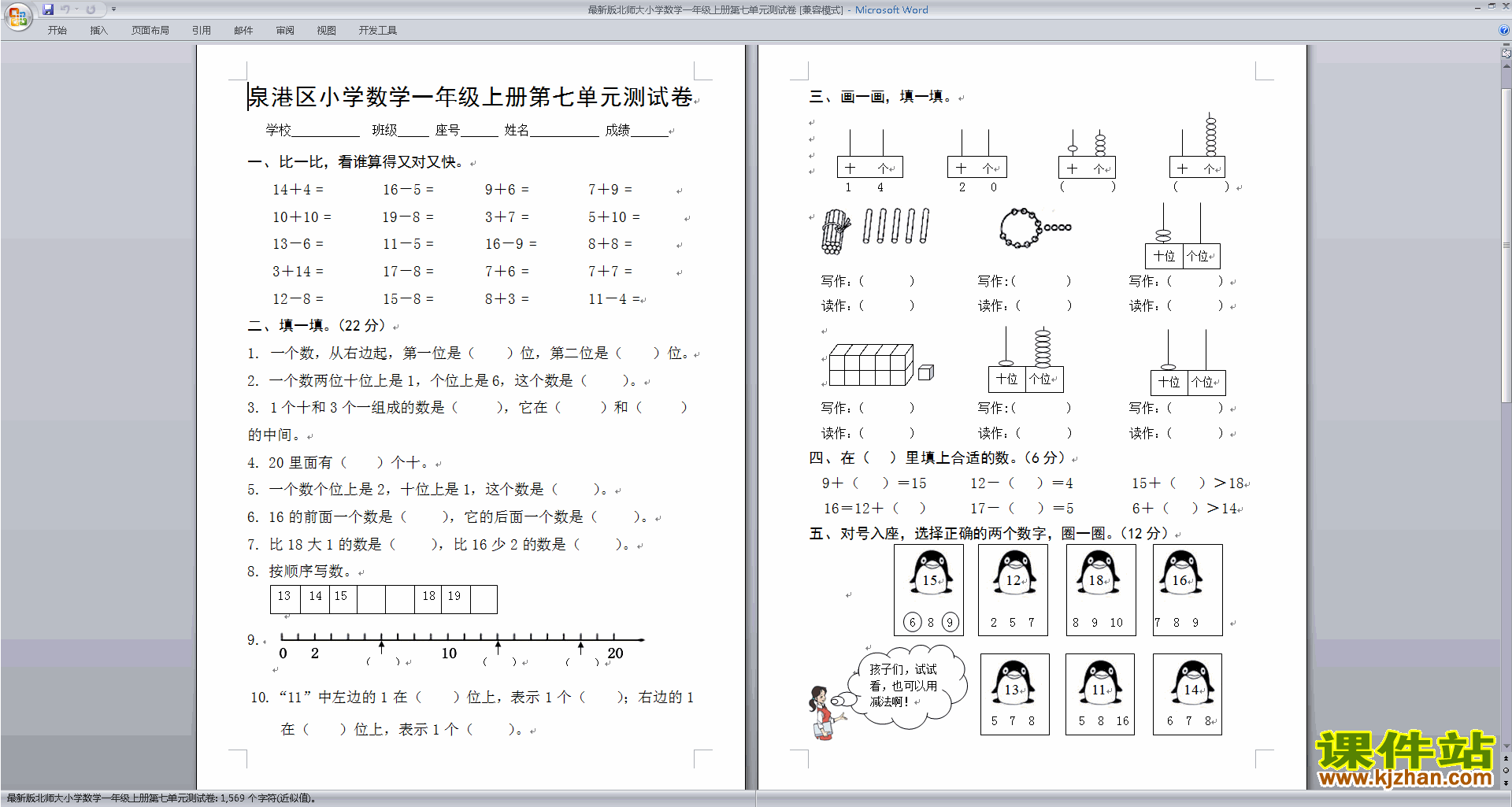Save the document with the floppy disk icon

[48, 9]
